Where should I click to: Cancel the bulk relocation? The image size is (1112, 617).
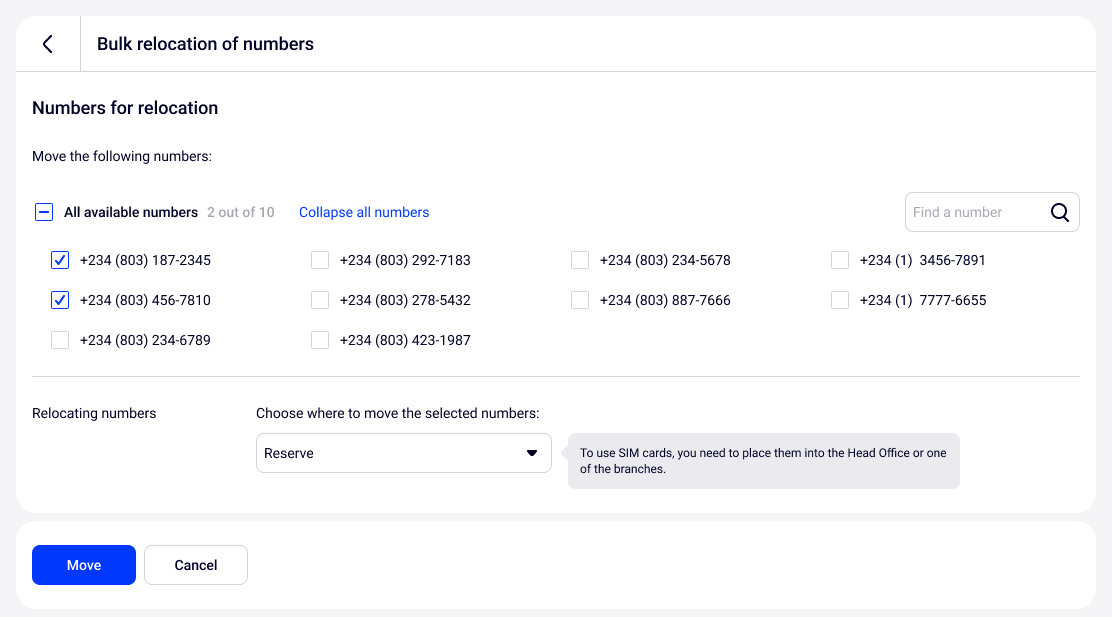pos(196,565)
